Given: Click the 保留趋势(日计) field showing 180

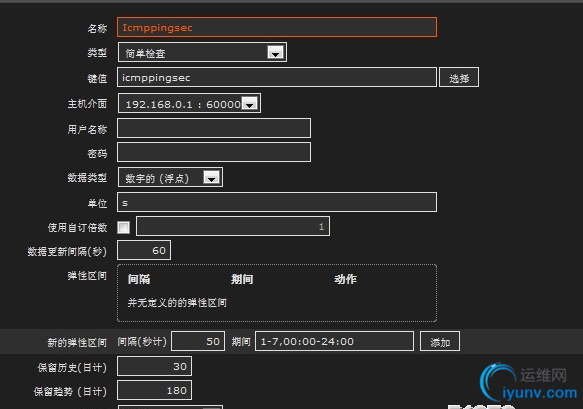Looking at the screenshot, I should pos(155,390).
